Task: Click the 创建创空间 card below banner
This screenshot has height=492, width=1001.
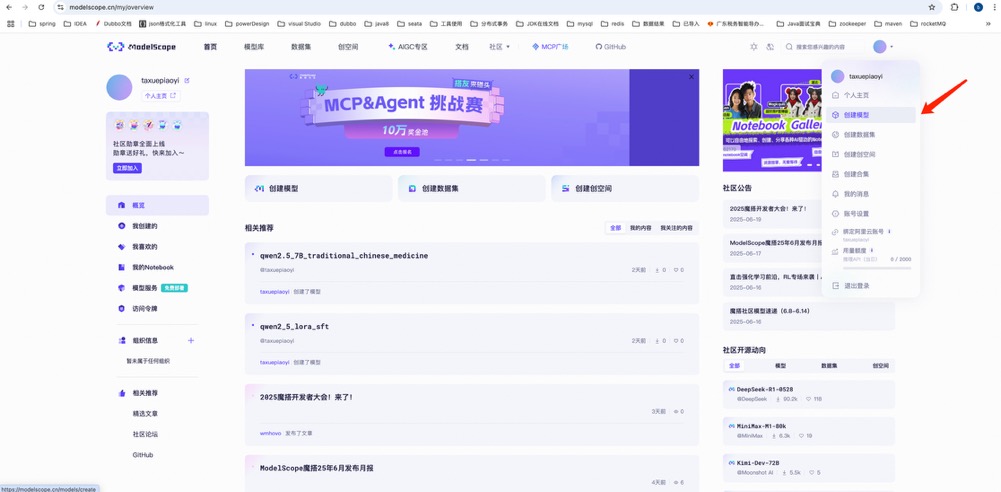Action: [625, 188]
